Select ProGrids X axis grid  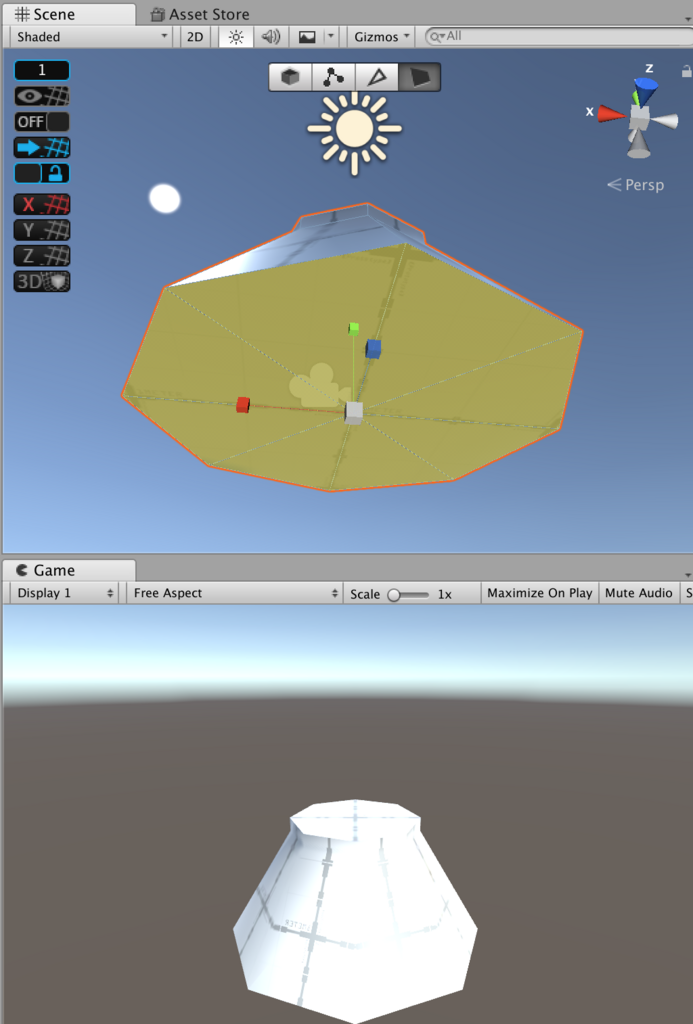coord(42,204)
